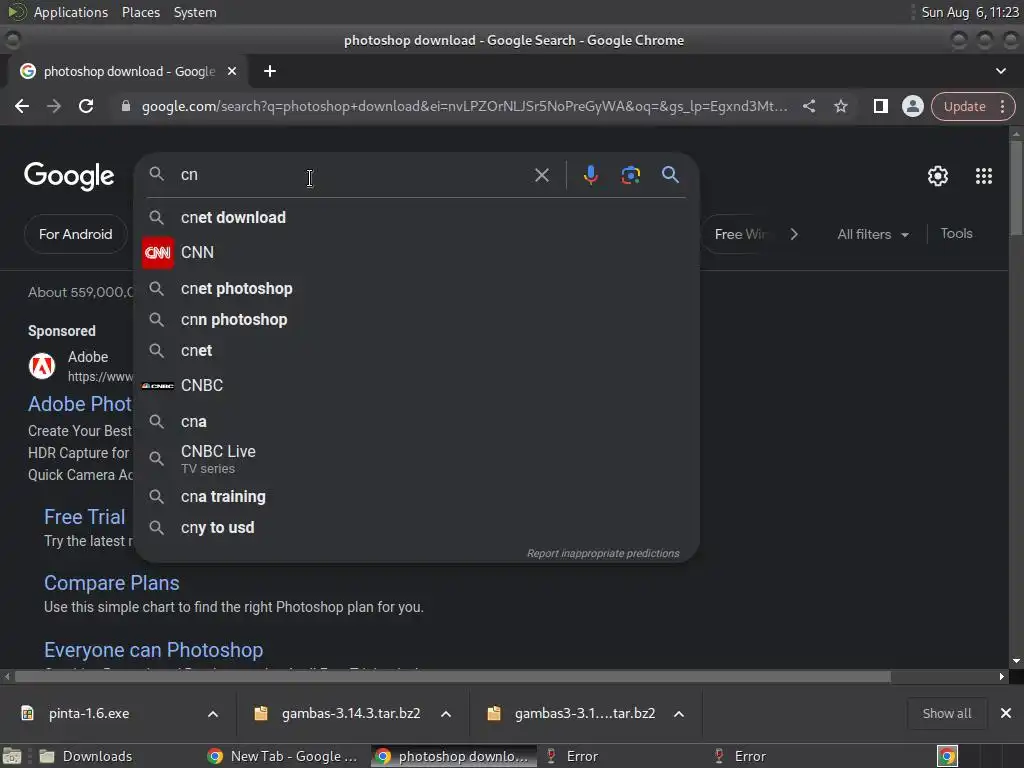
Task: Select CNBC Live TV series suggestion
Action: tap(417, 459)
